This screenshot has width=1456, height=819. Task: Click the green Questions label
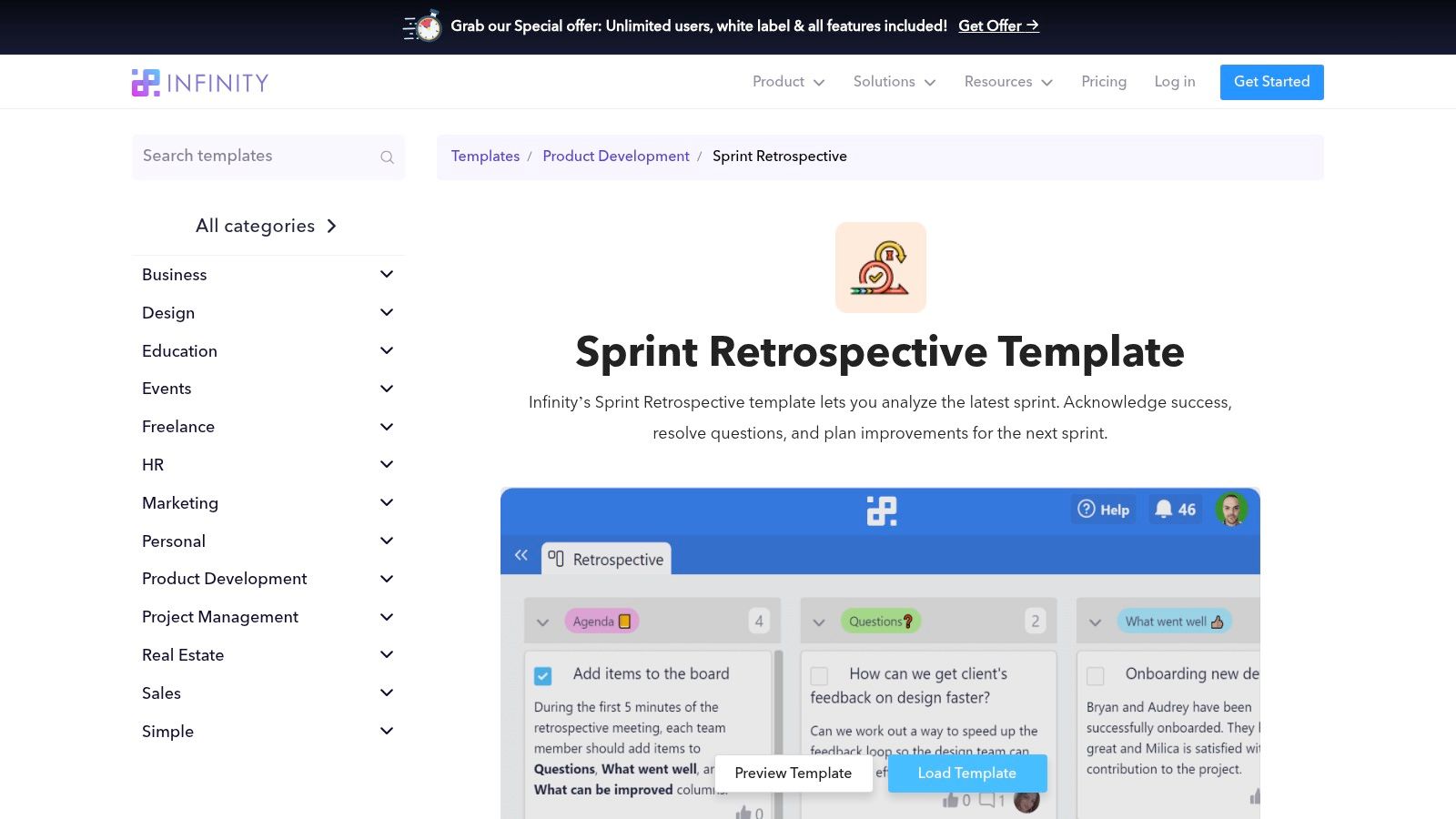click(880, 622)
